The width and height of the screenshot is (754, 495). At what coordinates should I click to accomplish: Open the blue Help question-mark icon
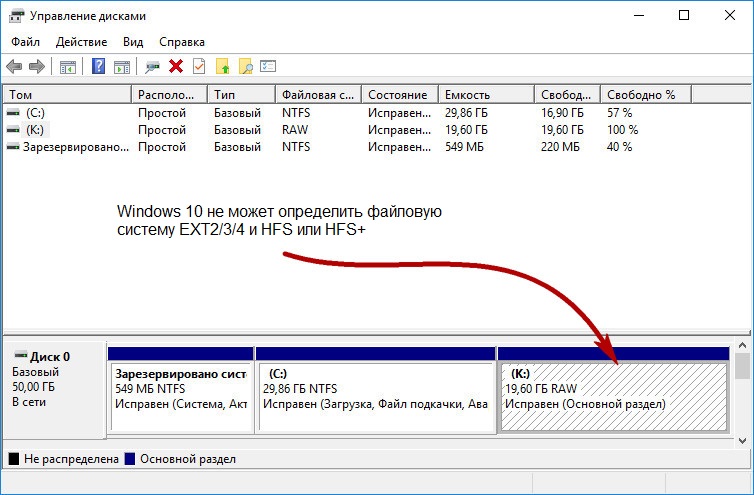click(99, 66)
